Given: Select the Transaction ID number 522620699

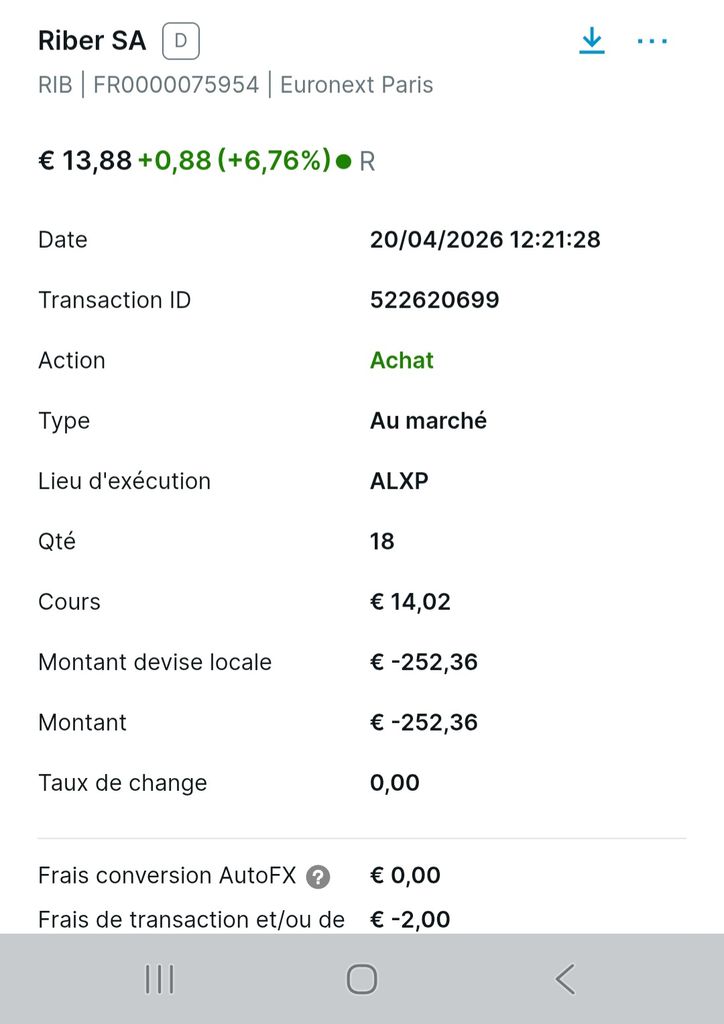Looking at the screenshot, I should click(x=434, y=300).
